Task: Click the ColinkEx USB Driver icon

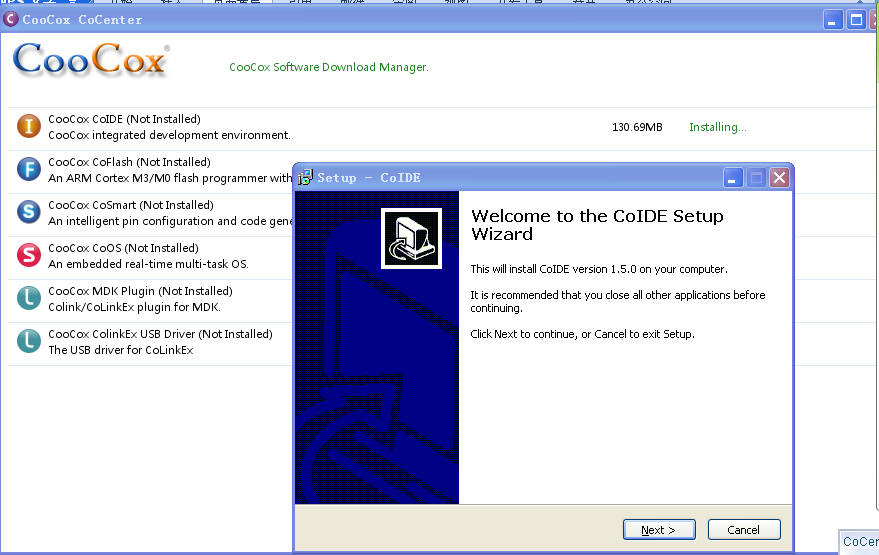Action: click(x=29, y=341)
